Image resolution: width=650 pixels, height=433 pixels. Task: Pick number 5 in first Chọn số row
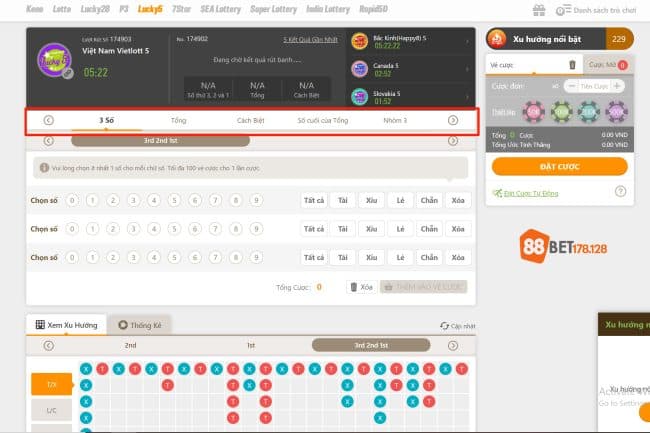174,201
